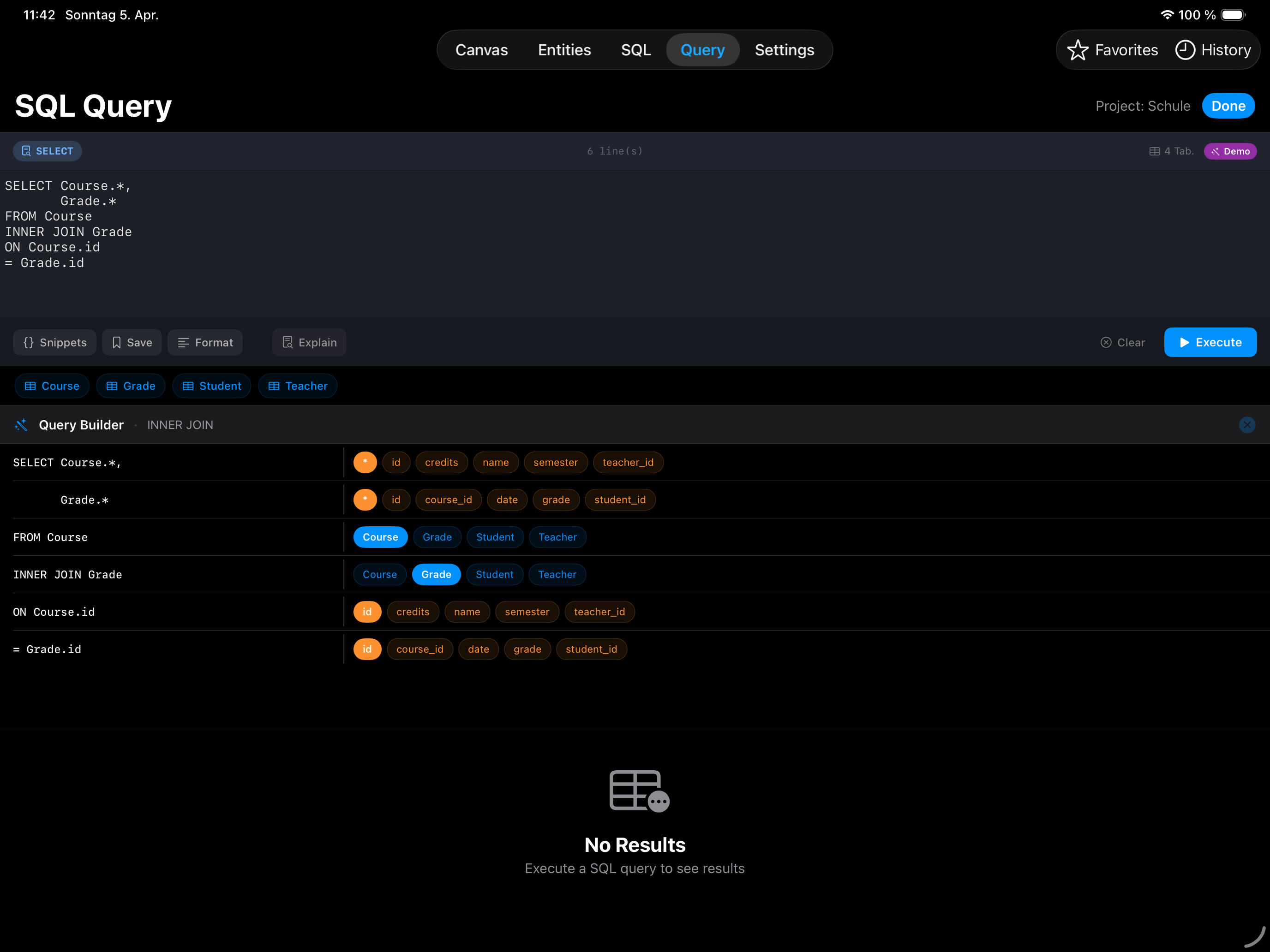The width and height of the screenshot is (1270, 952).
Task: Select date in the Grade.* row
Action: (507, 500)
